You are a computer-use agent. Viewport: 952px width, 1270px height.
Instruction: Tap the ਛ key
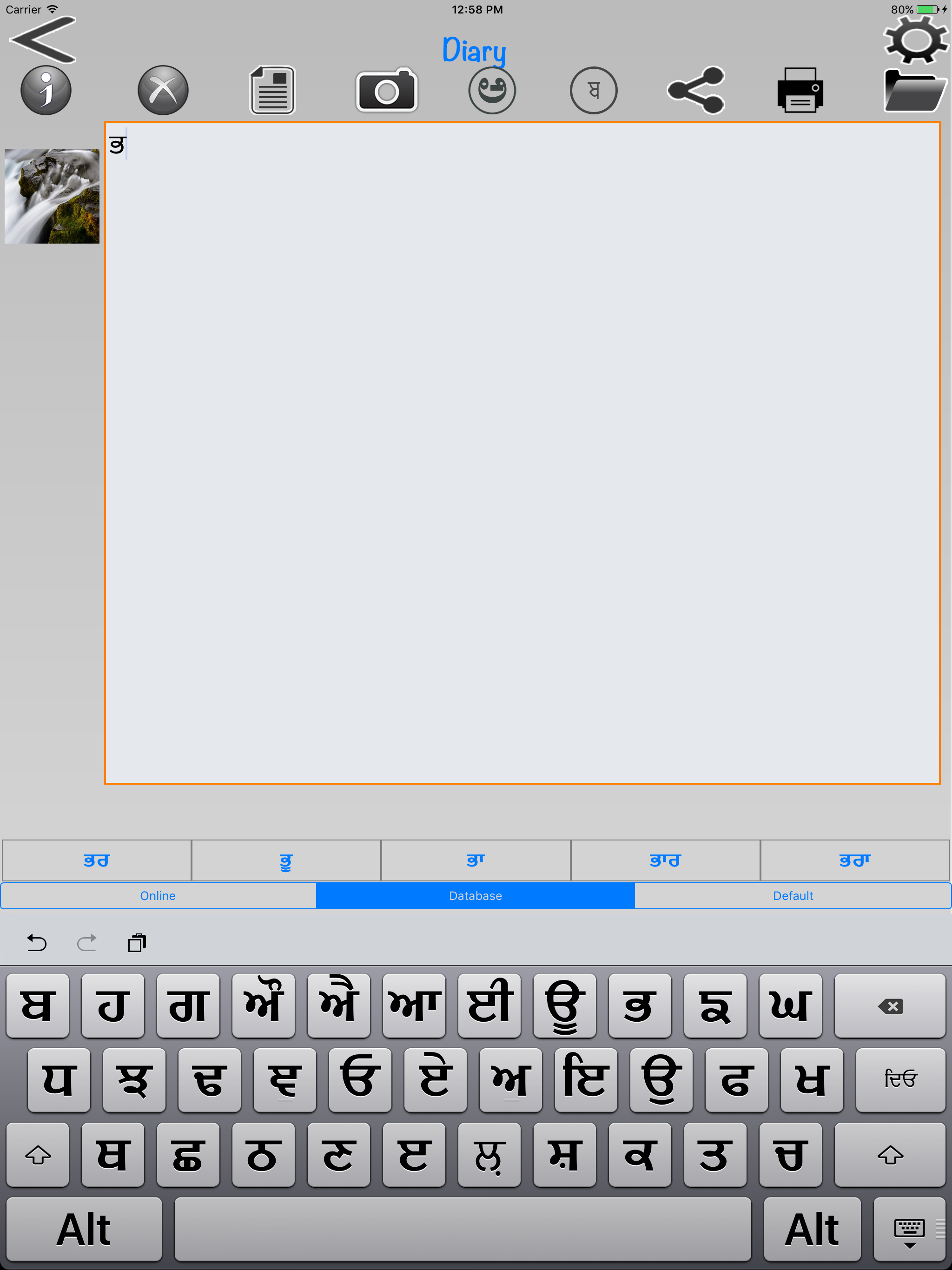[x=188, y=1155]
